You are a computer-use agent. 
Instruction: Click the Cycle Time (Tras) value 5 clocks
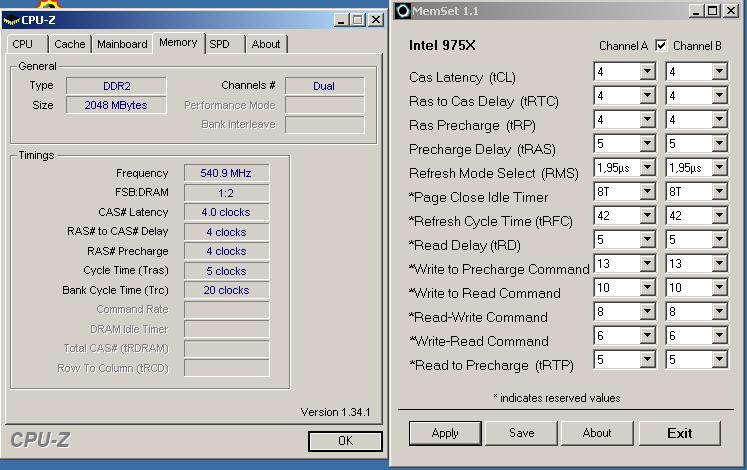pos(226,271)
